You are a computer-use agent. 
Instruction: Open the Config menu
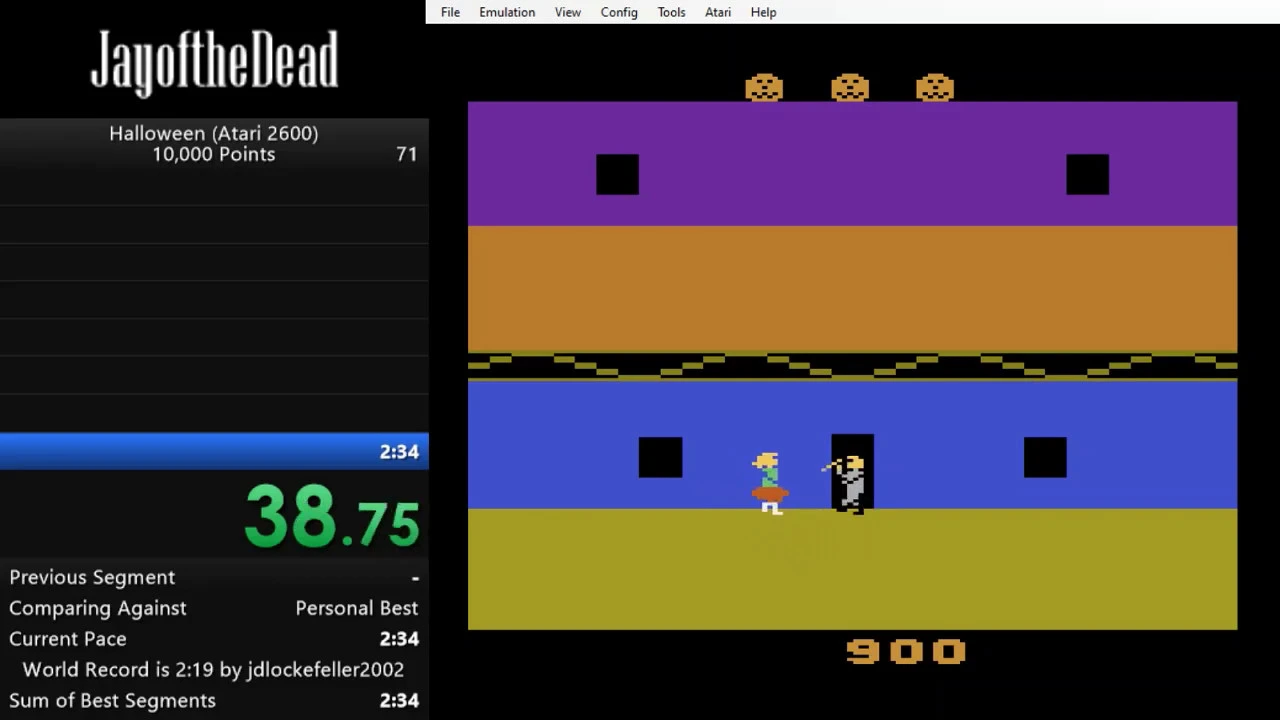619,12
